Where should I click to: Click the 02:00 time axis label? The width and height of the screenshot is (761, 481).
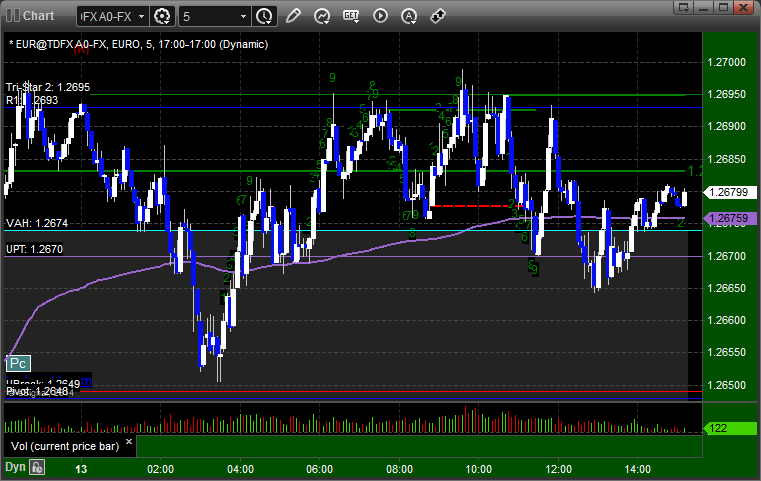(161, 469)
